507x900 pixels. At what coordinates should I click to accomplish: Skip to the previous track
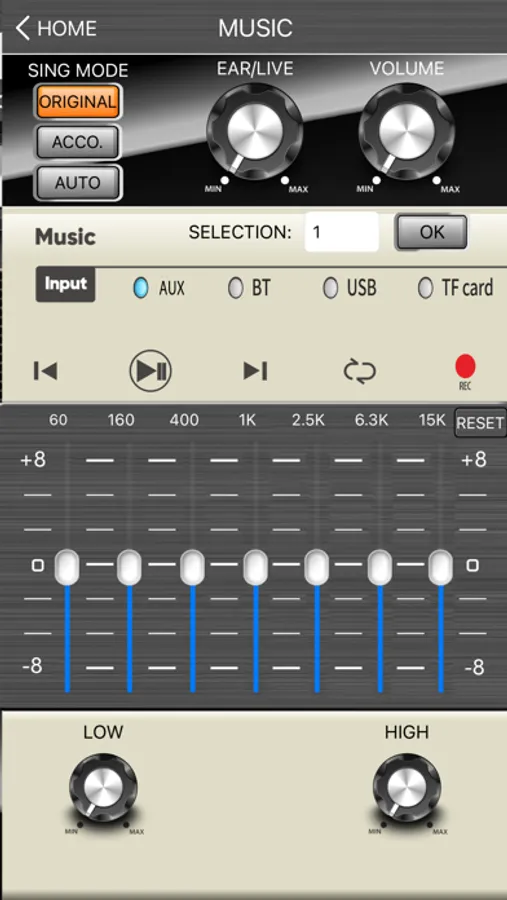point(45,371)
